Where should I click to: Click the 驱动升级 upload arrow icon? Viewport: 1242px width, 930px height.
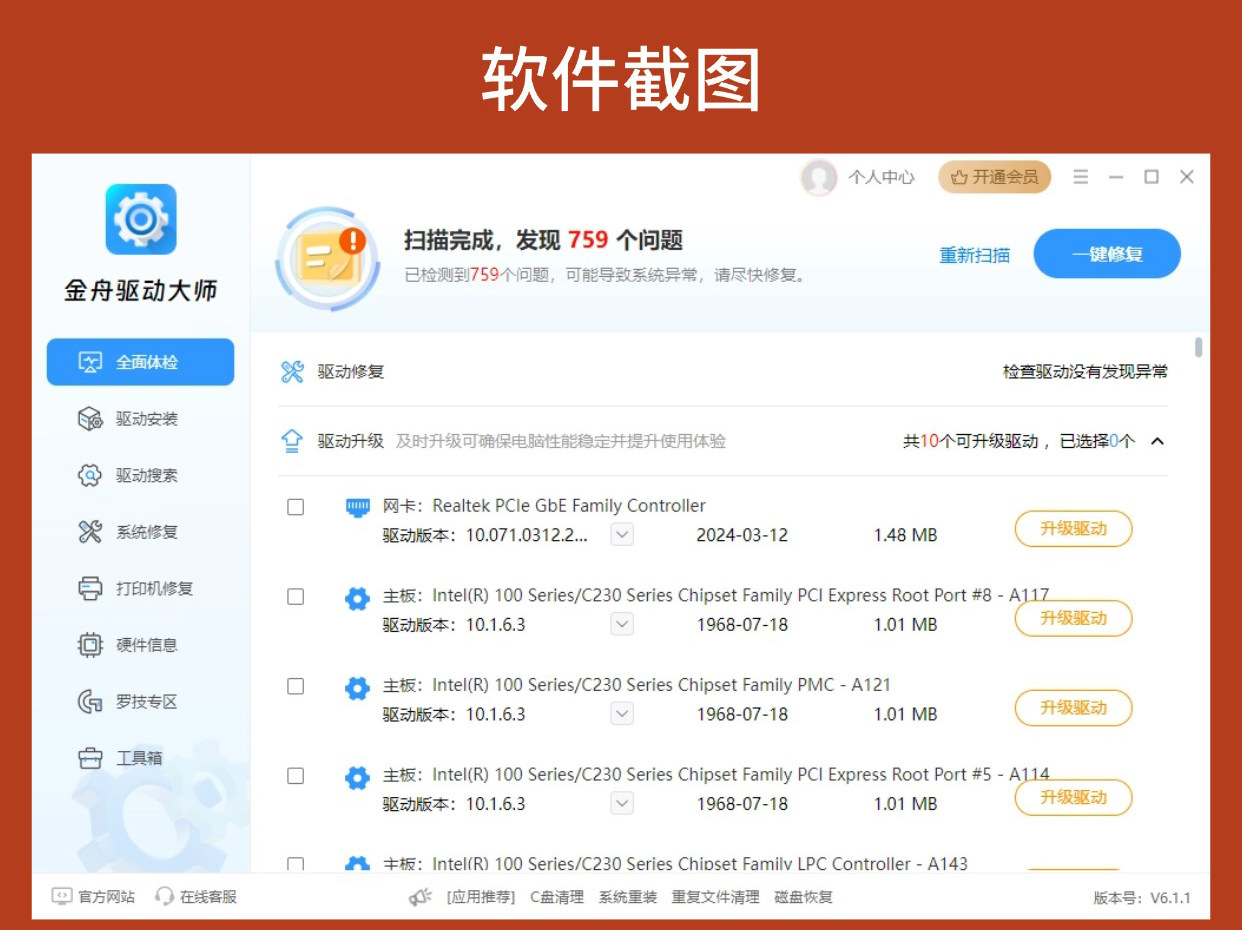pyautogui.click(x=292, y=441)
